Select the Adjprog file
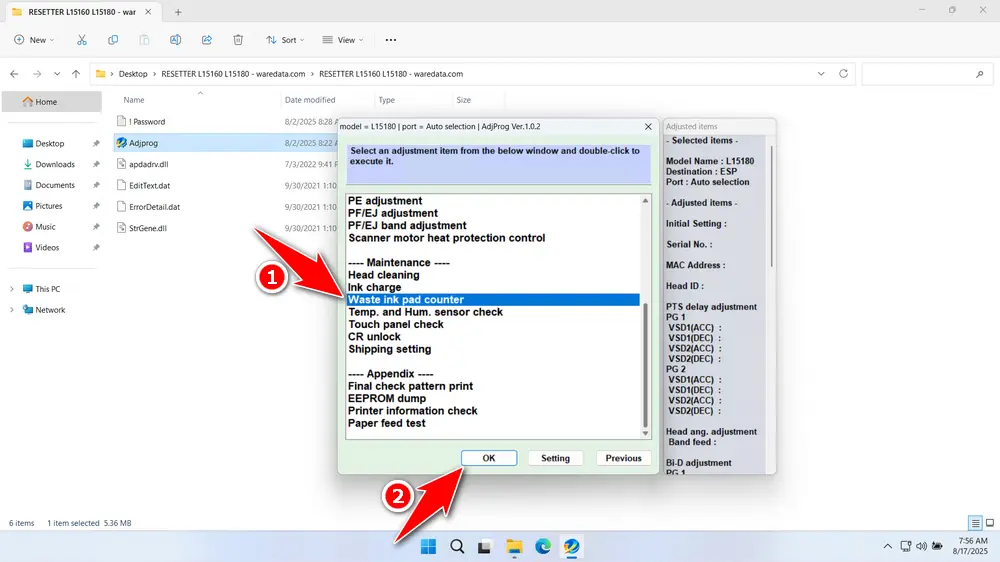The image size is (1000, 562). pyautogui.click(x=143, y=143)
